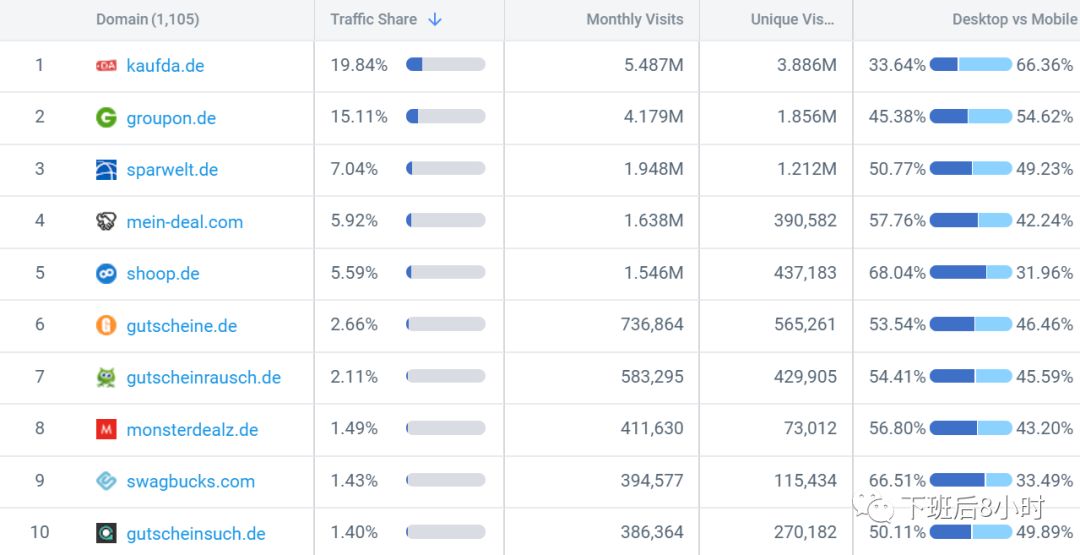Click the red monsterdealz.de icon
The width and height of the screenshot is (1080, 555).
pos(106,430)
